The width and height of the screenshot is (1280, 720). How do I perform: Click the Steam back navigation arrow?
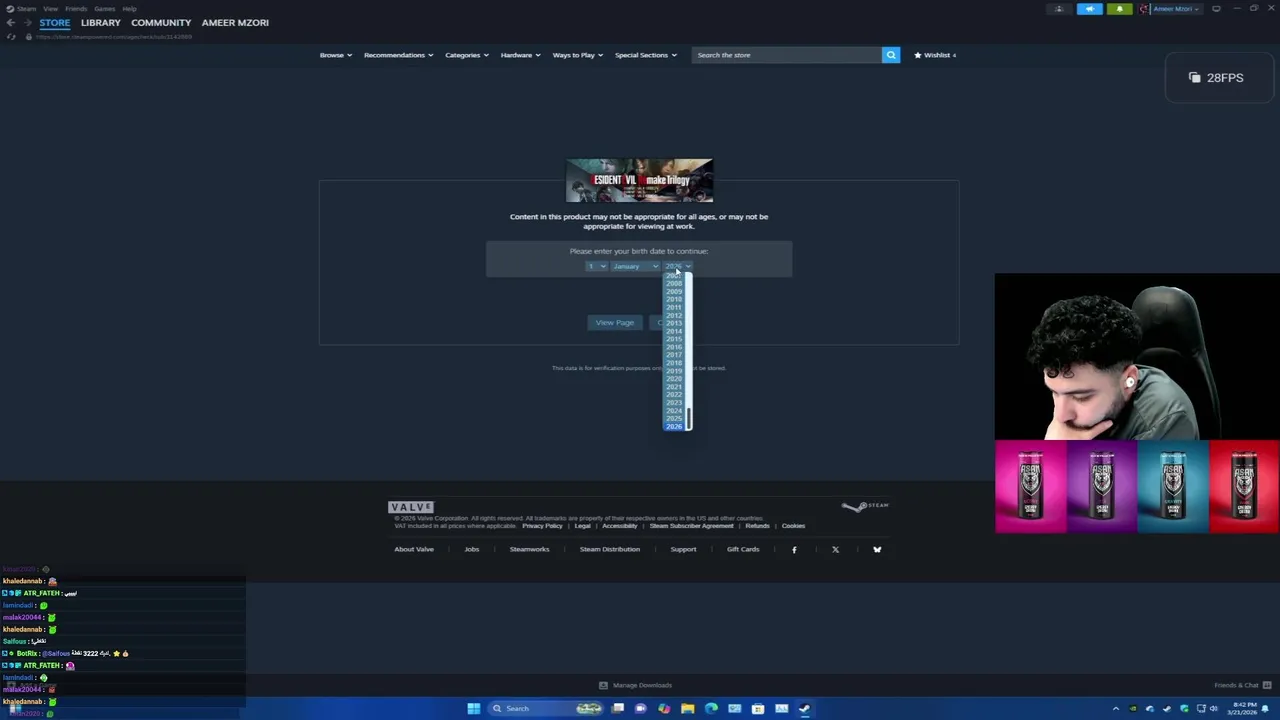pos(10,22)
